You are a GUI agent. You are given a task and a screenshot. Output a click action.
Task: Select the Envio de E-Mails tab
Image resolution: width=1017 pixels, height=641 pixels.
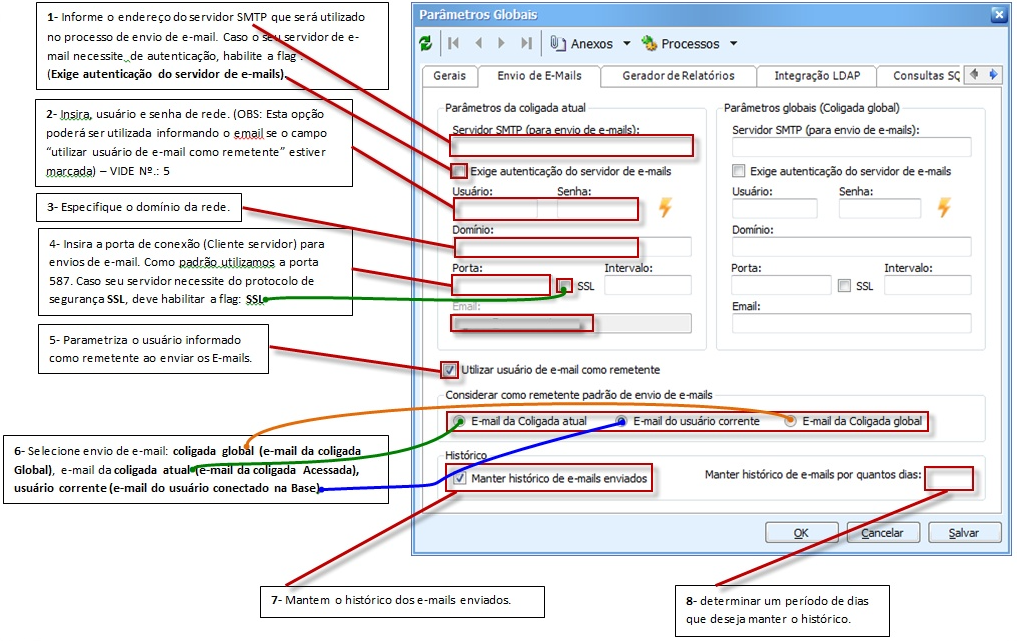pos(540,75)
